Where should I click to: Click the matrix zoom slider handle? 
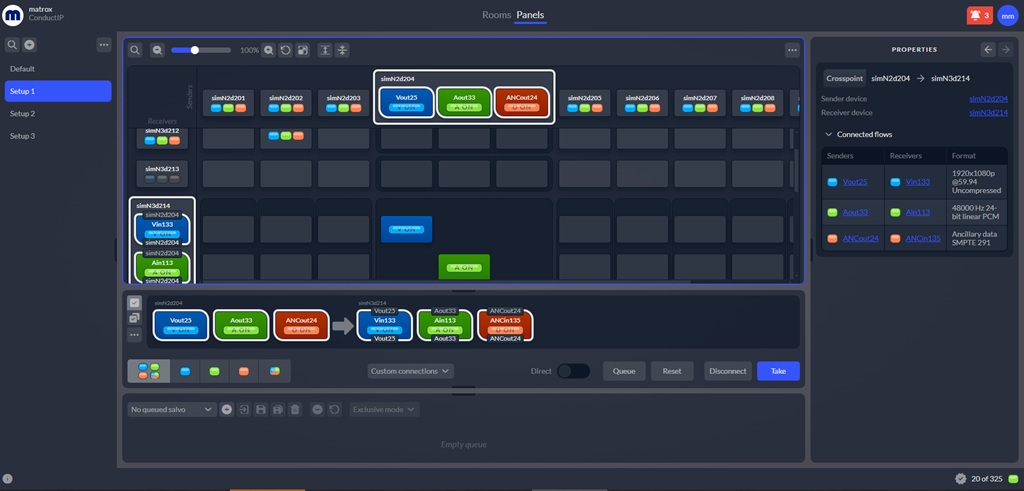195,50
